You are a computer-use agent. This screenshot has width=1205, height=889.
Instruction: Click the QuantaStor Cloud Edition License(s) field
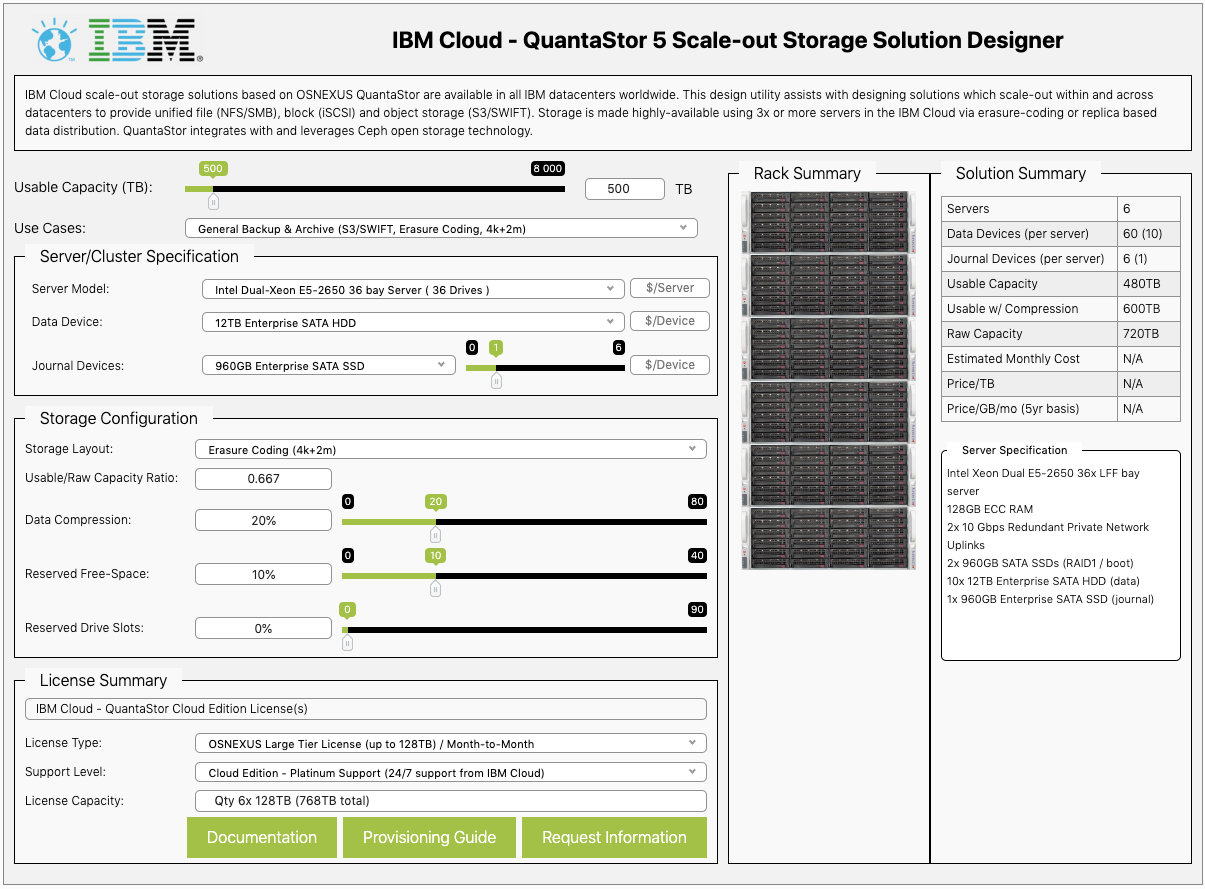365,709
